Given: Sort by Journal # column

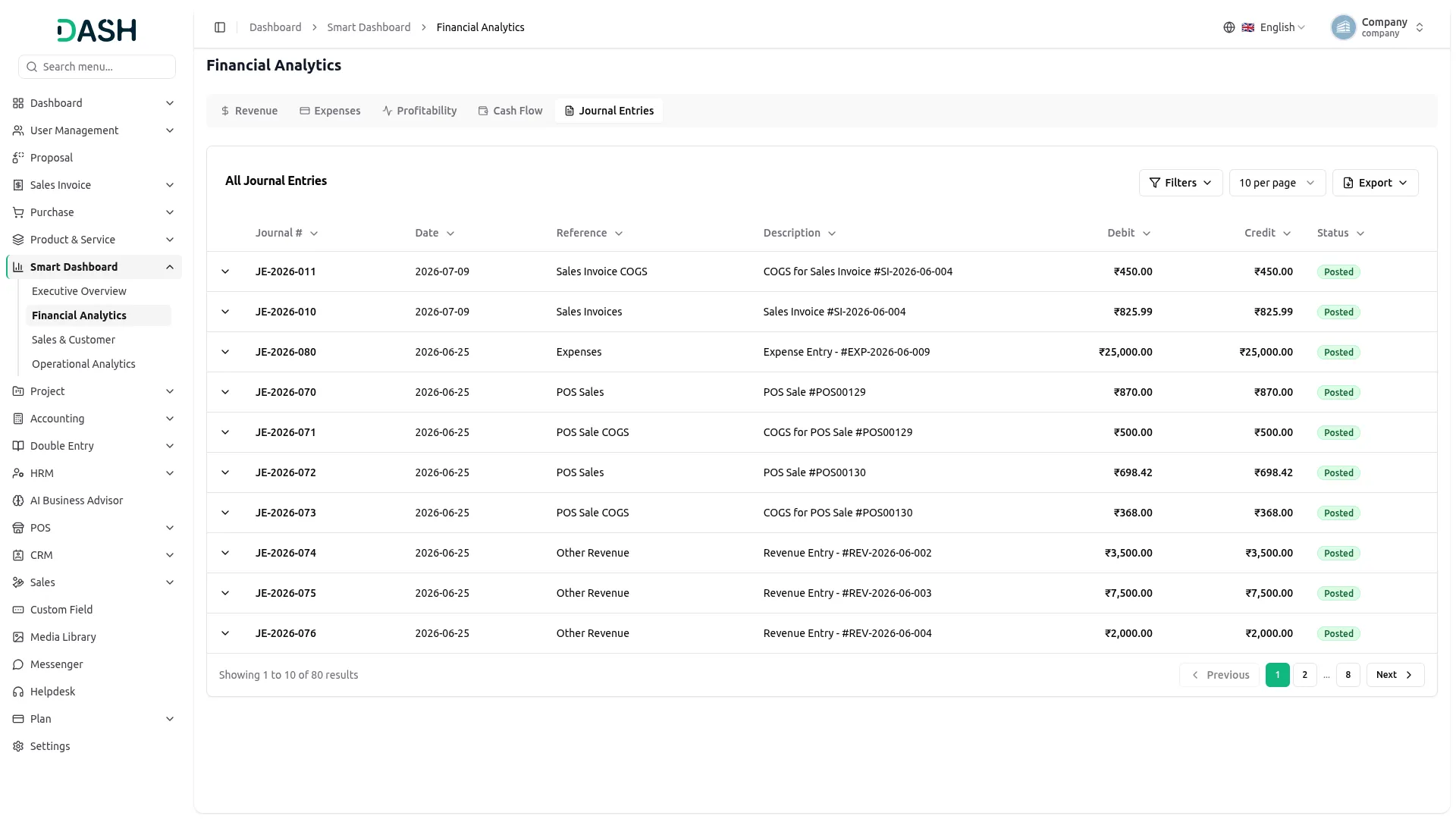Looking at the screenshot, I should (x=287, y=233).
